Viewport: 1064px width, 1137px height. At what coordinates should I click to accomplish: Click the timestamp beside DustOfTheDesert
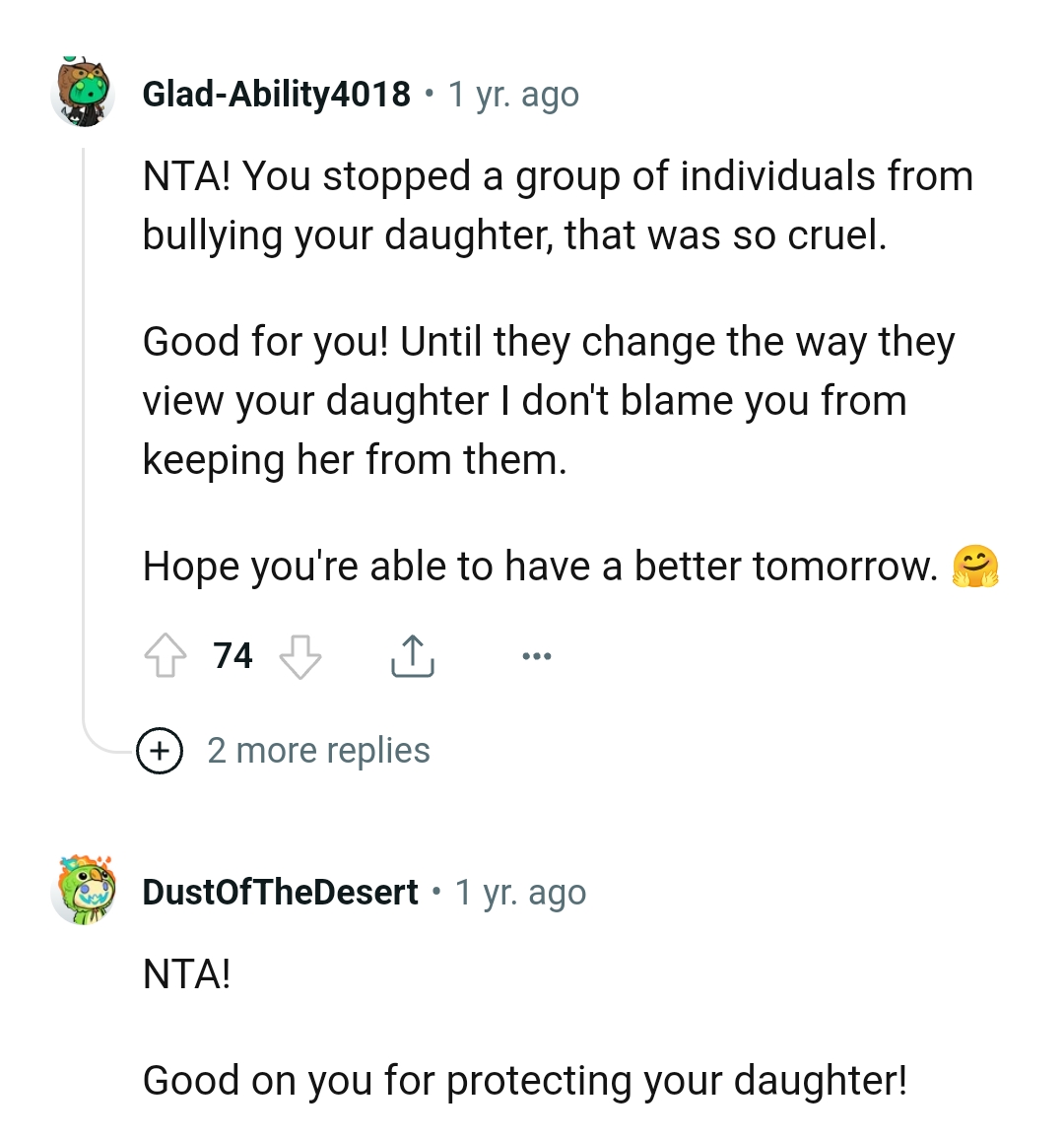[520, 893]
